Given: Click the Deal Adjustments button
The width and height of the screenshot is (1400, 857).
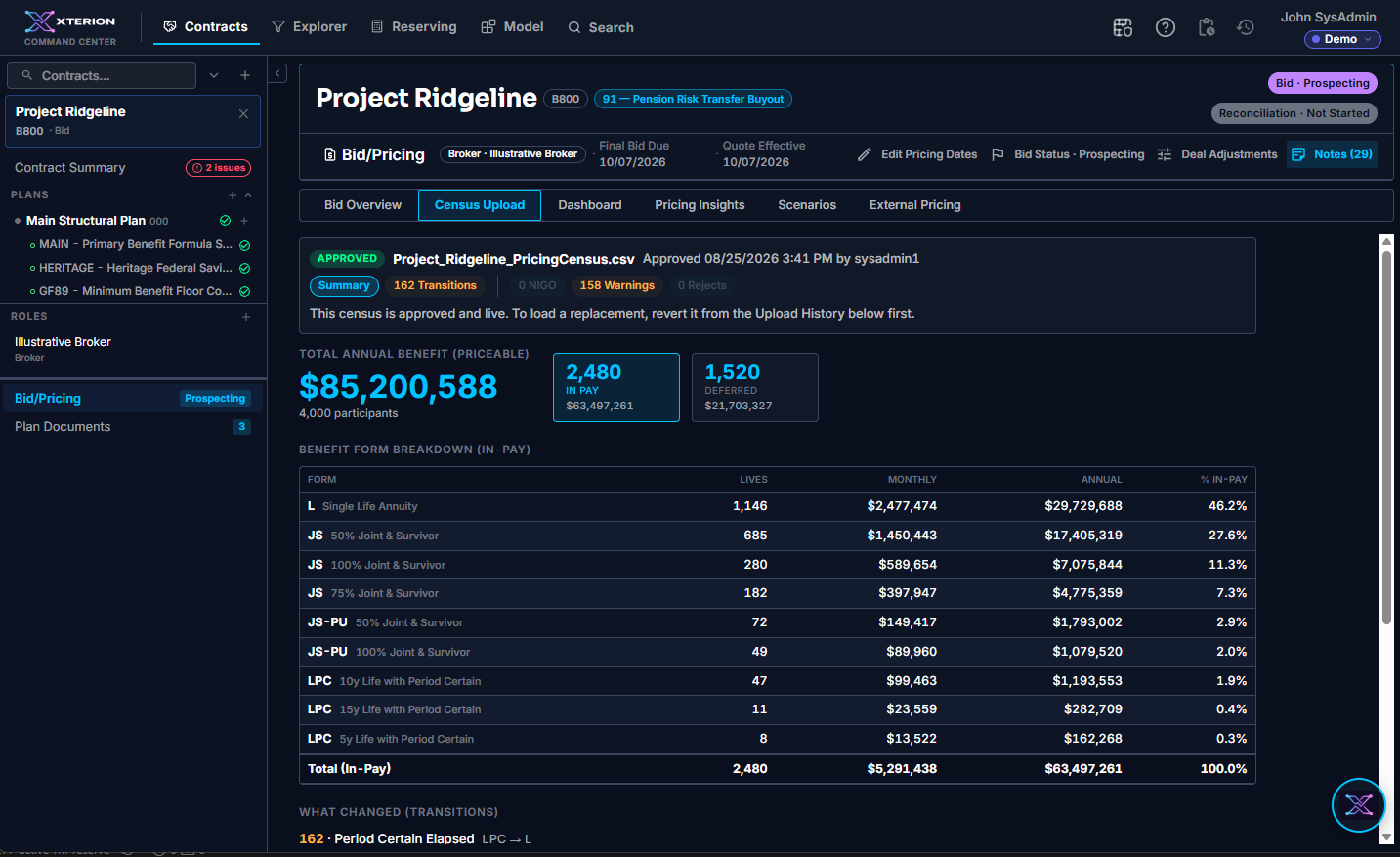Looking at the screenshot, I should point(1217,154).
